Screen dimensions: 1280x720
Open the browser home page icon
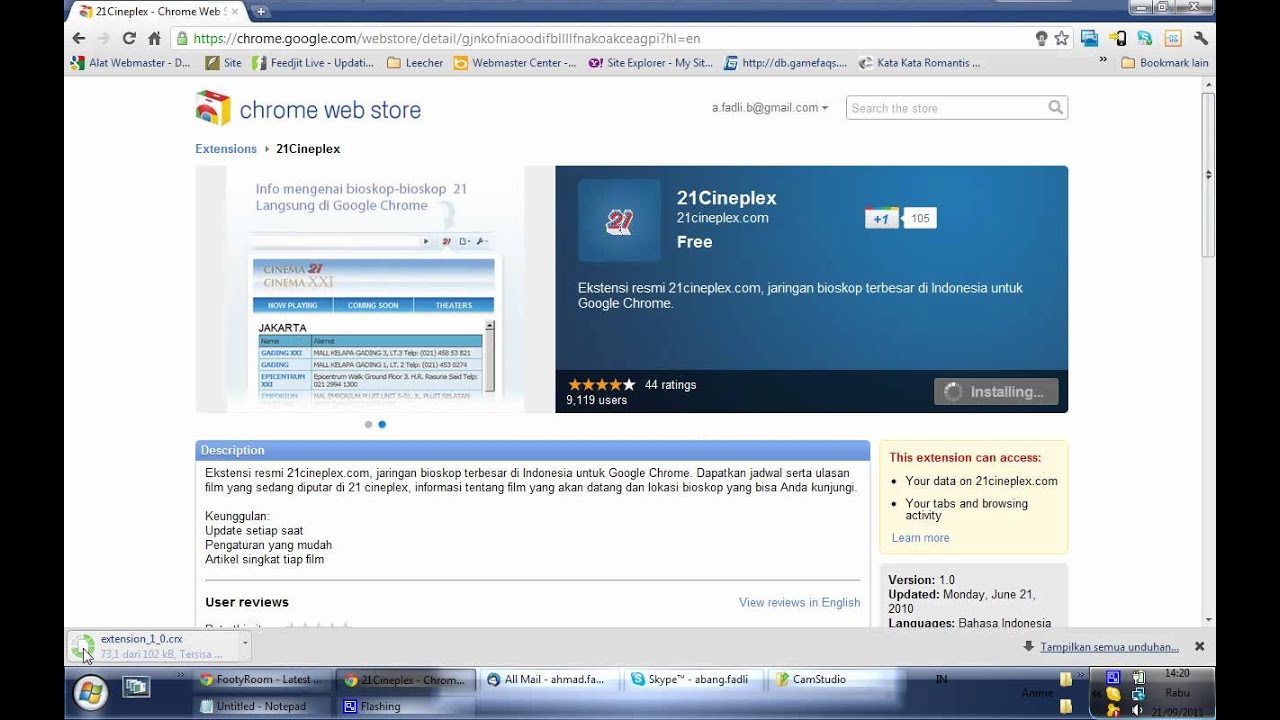point(154,38)
